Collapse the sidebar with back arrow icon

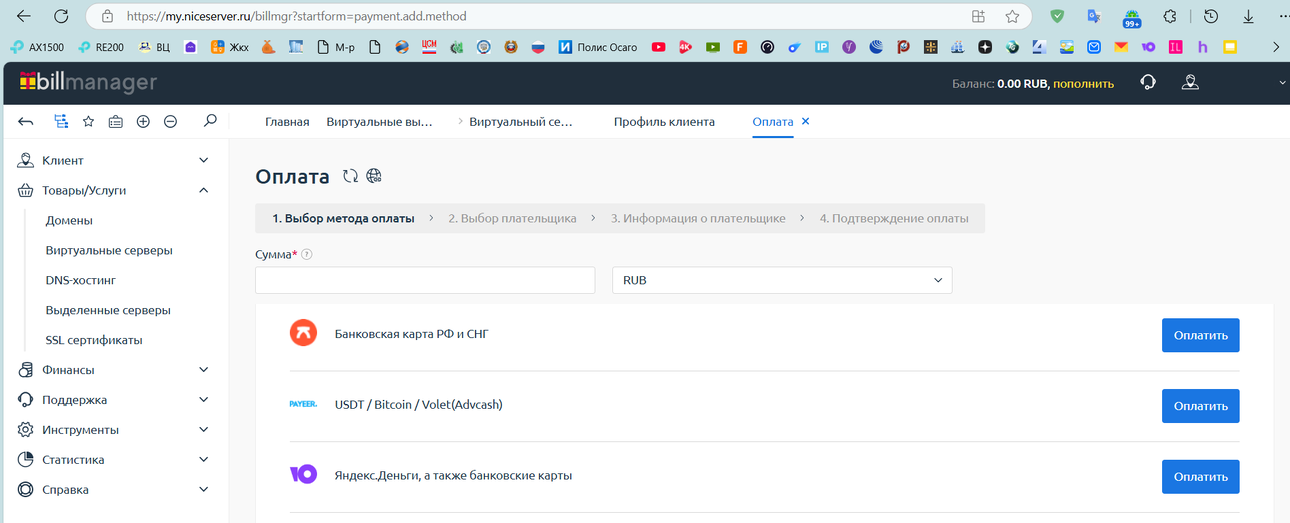click(x=26, y=121)
